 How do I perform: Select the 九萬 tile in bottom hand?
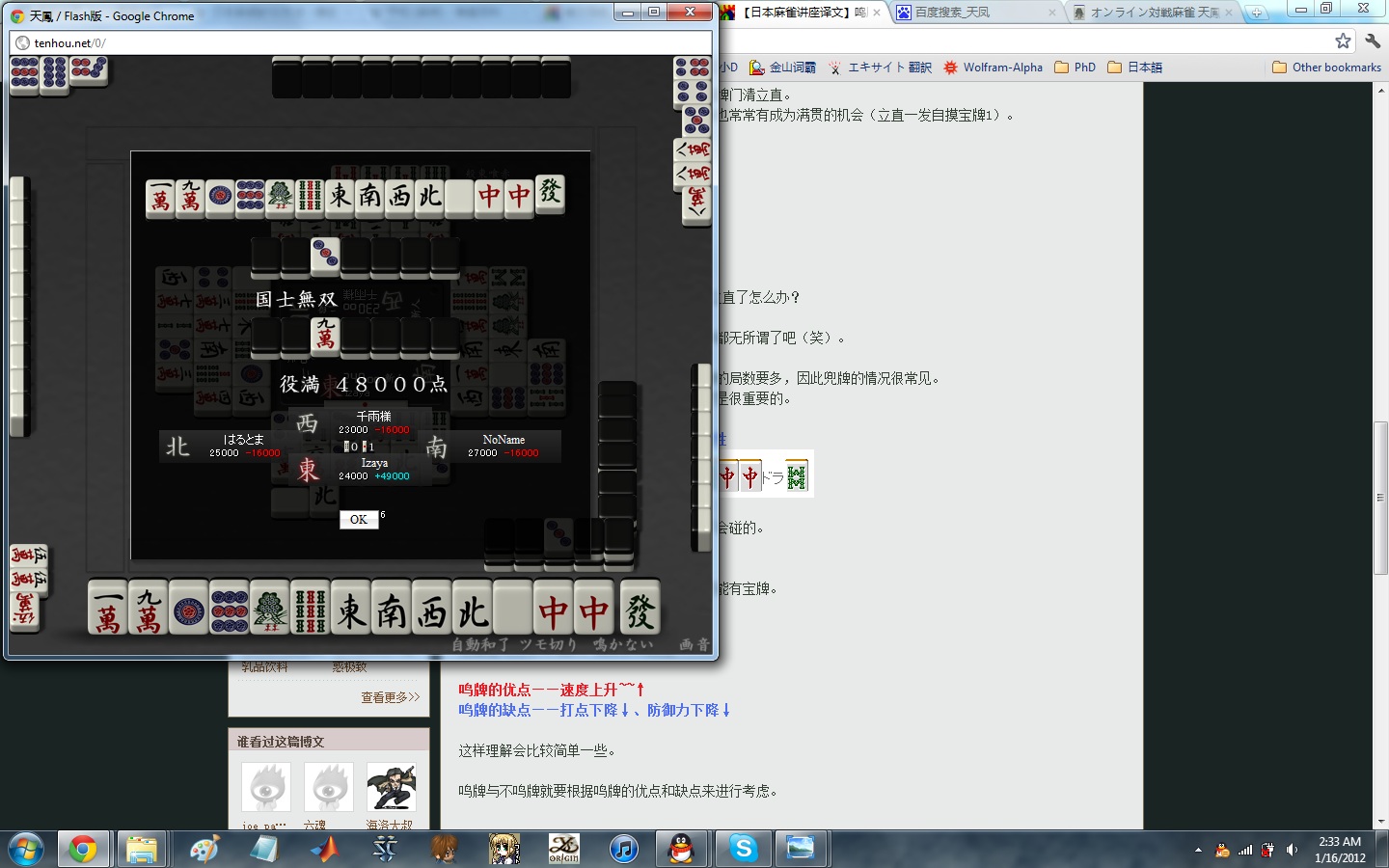149,608
